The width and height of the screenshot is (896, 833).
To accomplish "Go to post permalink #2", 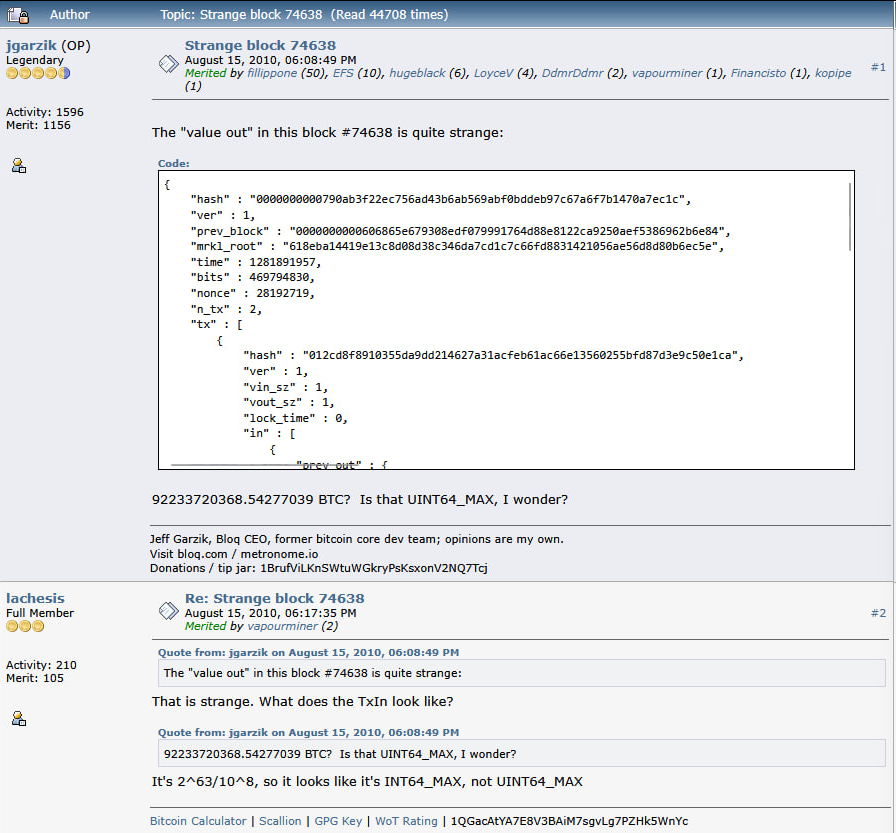I will click(878, 613).
